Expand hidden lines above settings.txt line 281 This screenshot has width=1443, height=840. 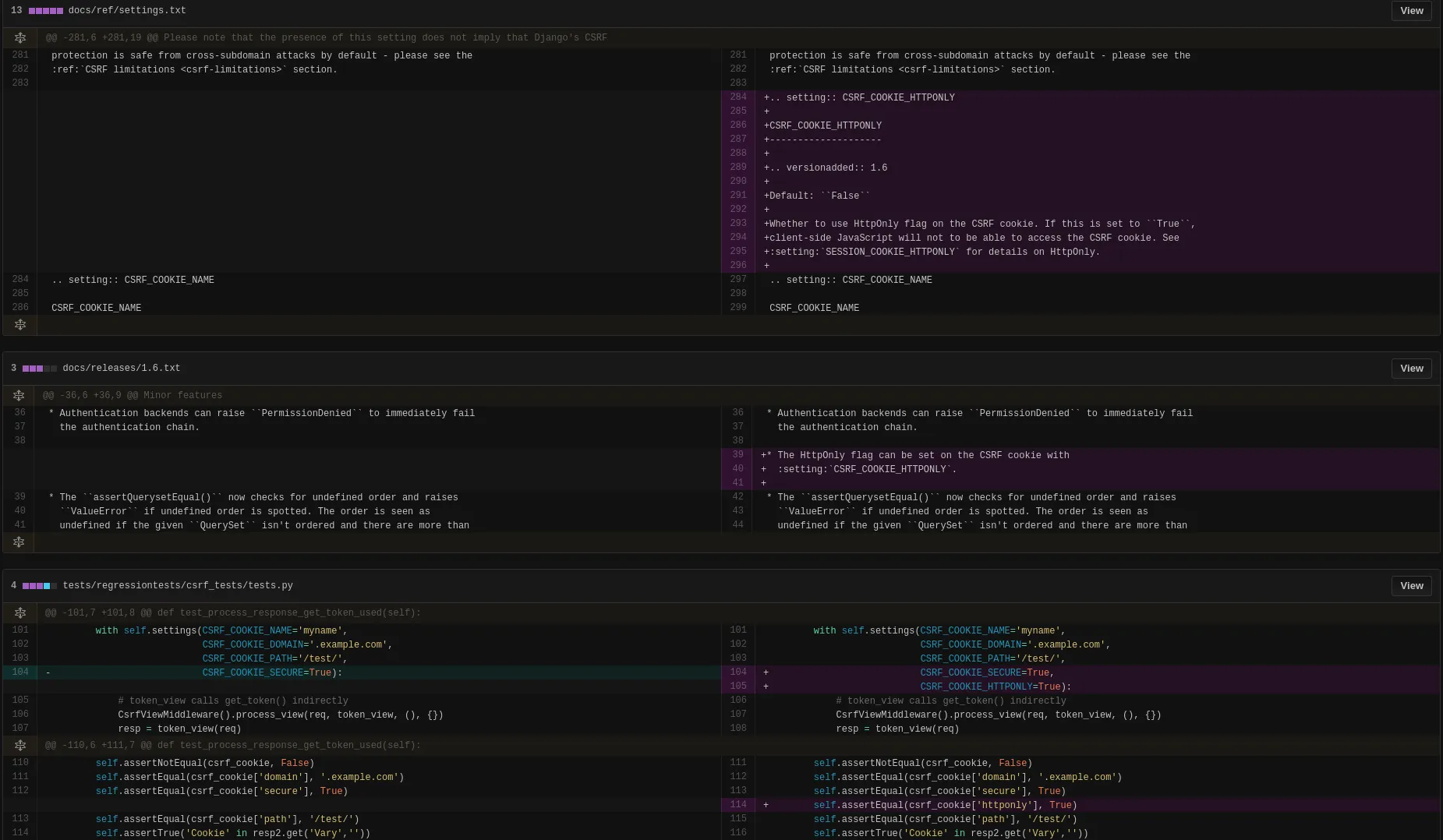point(20,37)
